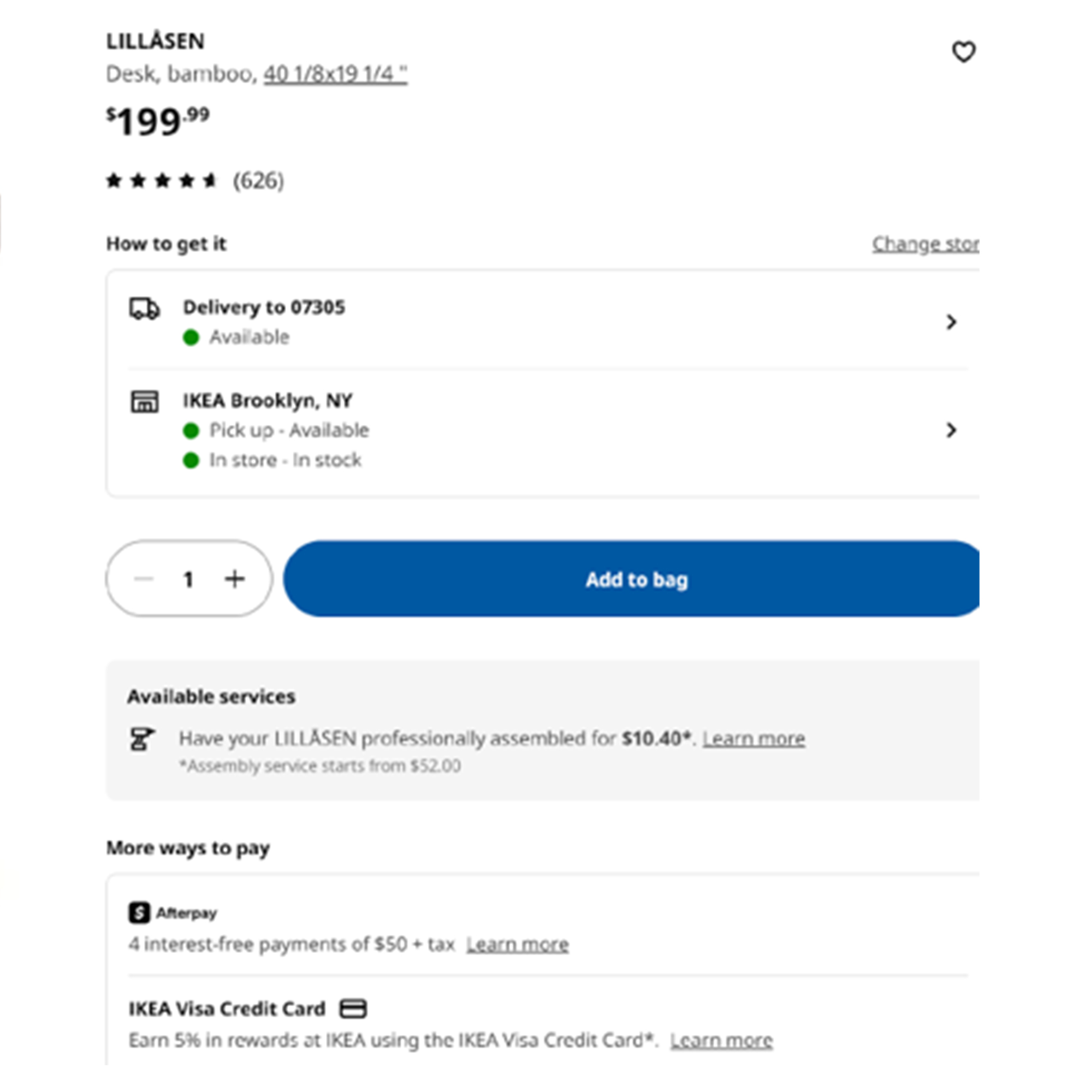This screenshot has height=1092, width=1092.
Task: Open Learn more about IKEA Visa rewards
Action: (x=721, y=1041)
